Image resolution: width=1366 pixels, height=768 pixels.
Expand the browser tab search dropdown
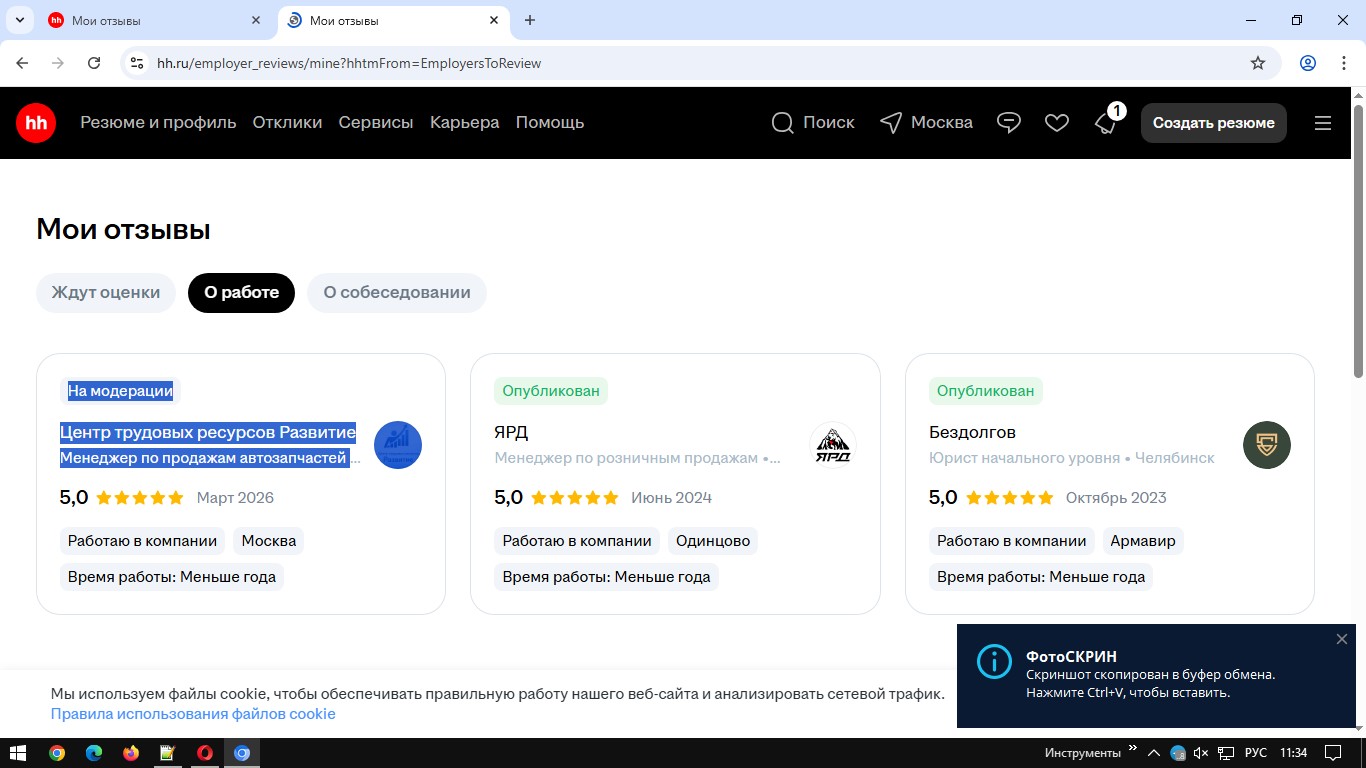click(x=19, y=20)
